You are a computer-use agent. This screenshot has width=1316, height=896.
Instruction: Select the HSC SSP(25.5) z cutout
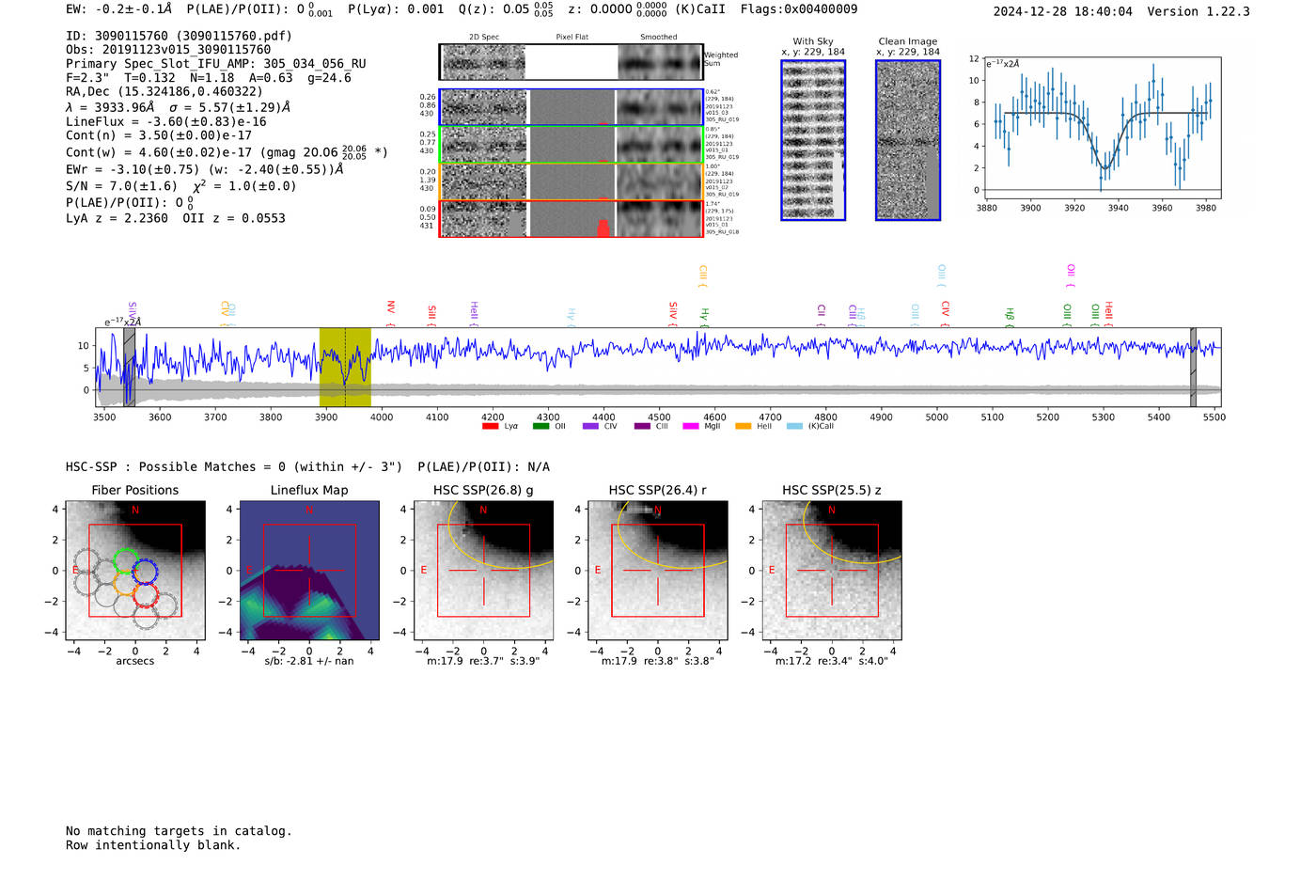coord(832,571)
